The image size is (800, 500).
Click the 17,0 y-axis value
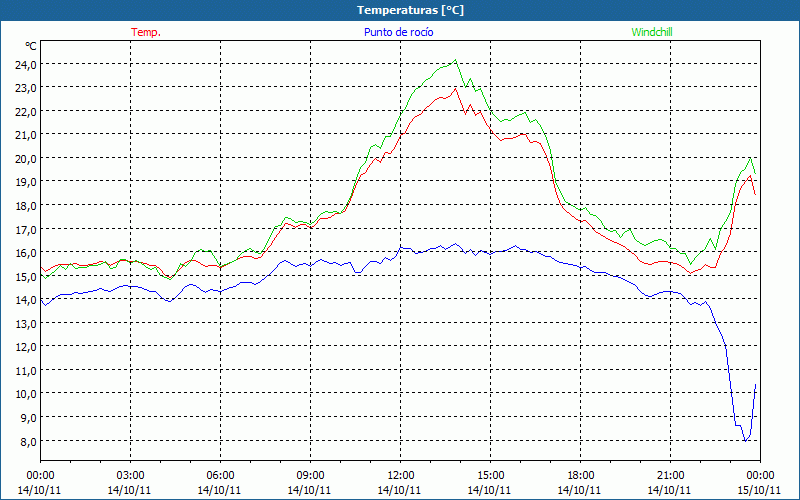pyautogui.click(x=26, y=230)
